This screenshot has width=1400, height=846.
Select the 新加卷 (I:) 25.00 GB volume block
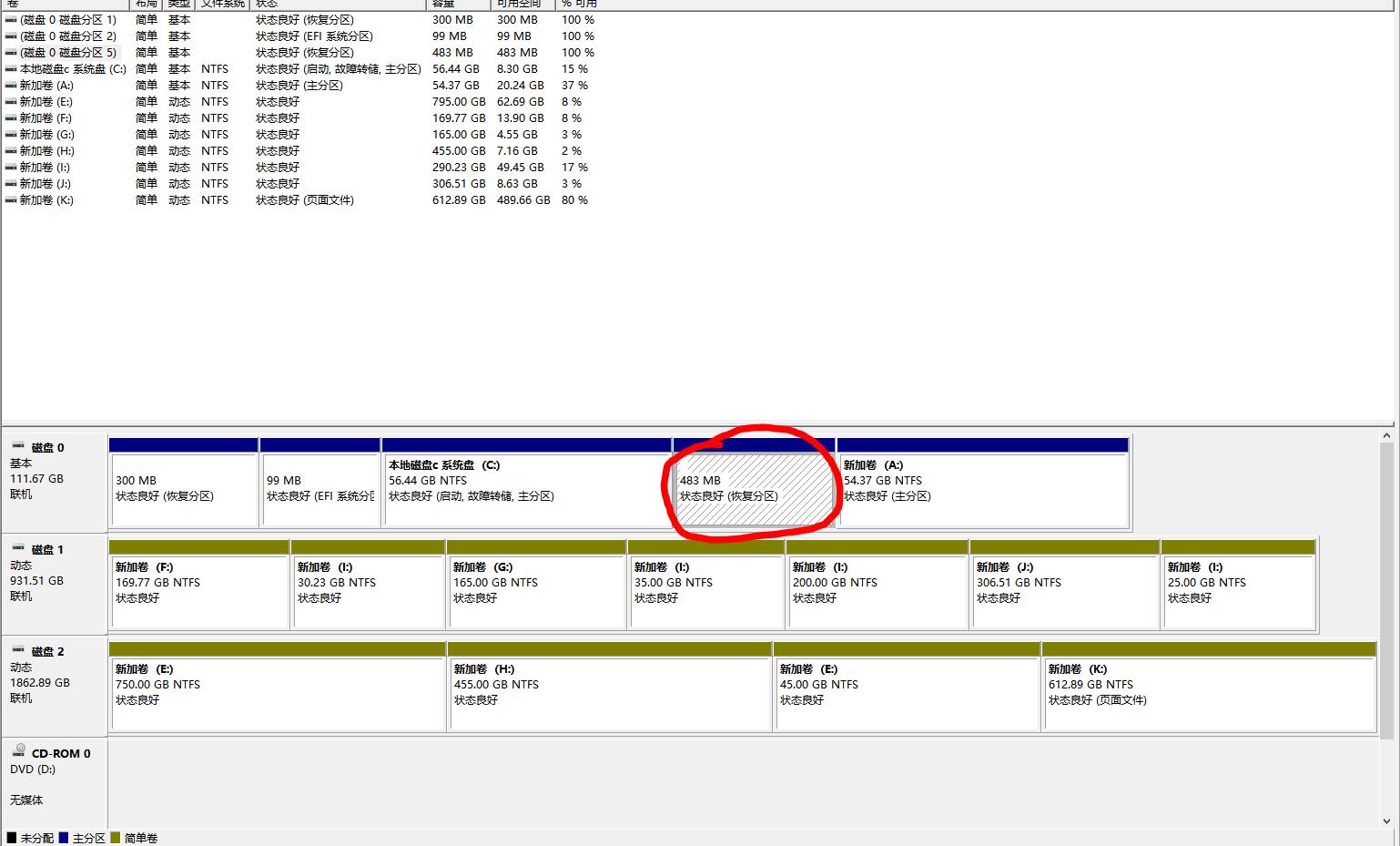(1239, 585)
